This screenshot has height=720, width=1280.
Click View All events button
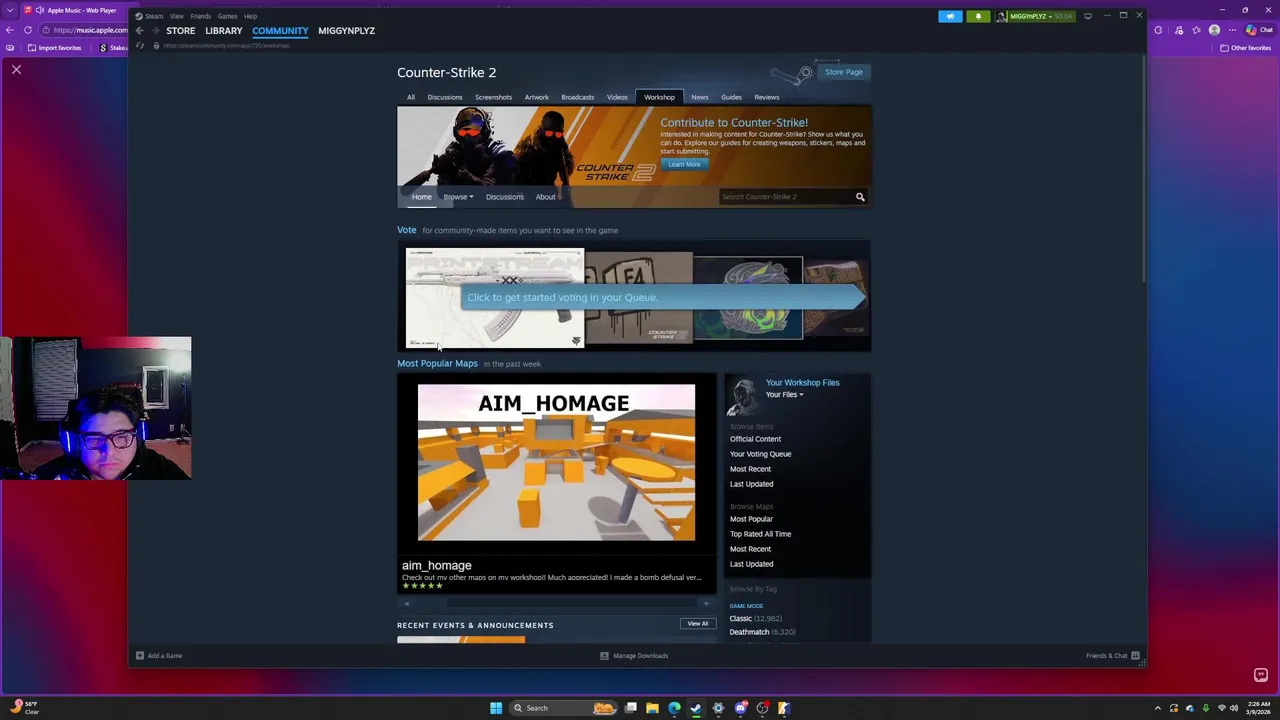click(x=698, y=624)
